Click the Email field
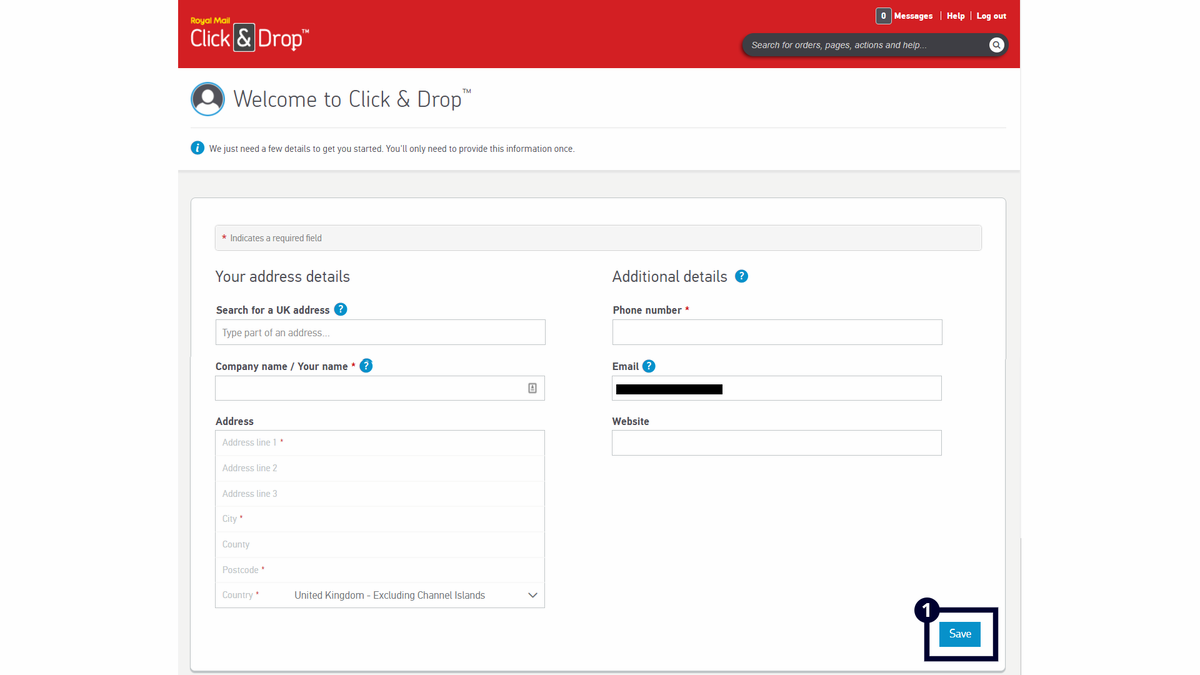The width and height of the screenshot is (1200, 675). click(777, 388)
